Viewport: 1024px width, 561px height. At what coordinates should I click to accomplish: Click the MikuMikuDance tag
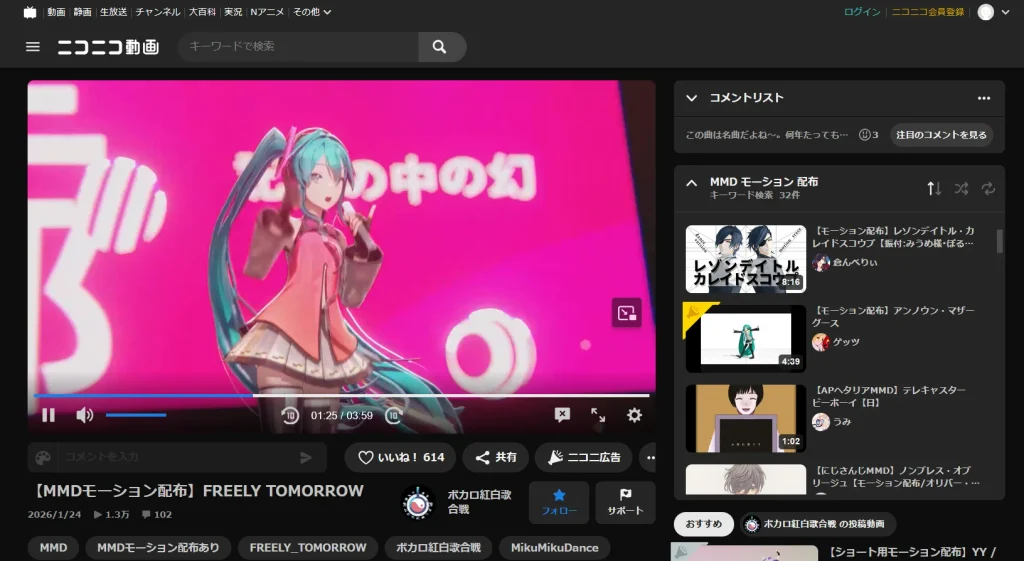click(x=554, y=548)
